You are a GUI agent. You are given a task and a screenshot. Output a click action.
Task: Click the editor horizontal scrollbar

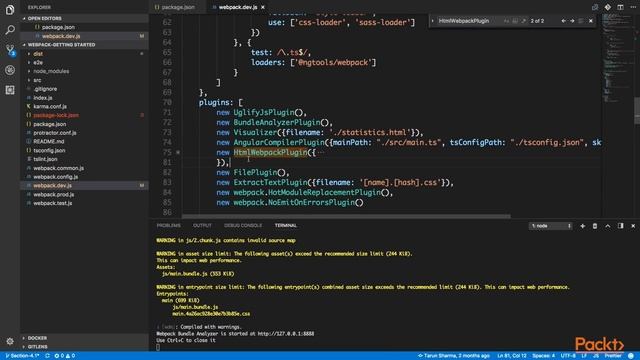pyautogui.click(x=346, y=216)
